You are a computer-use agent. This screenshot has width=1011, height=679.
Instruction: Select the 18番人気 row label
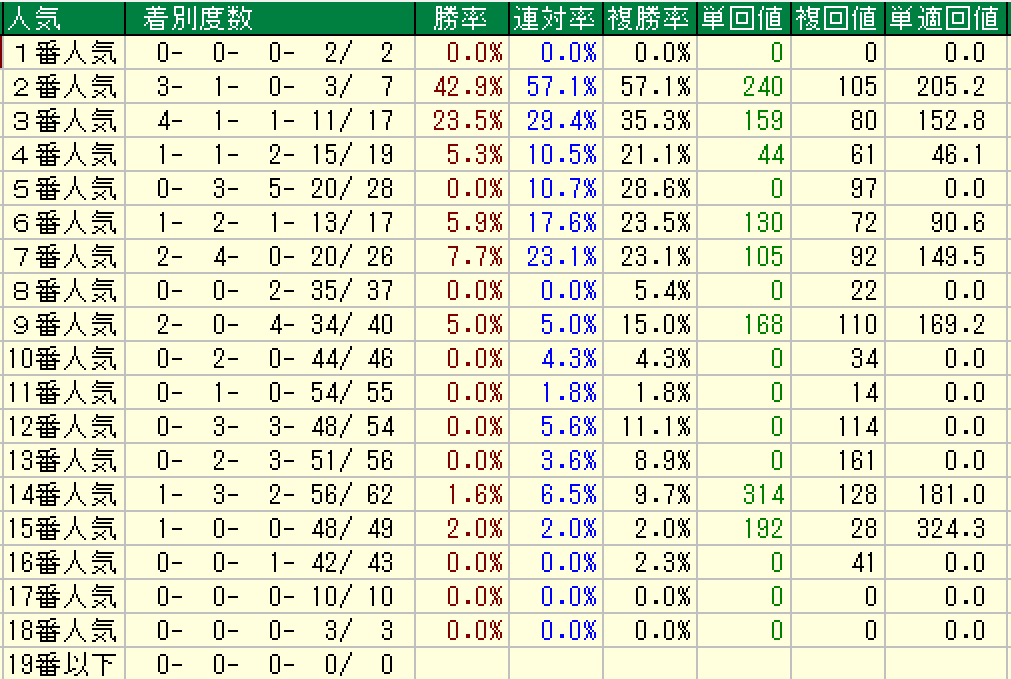pyautogui.click(x=63, y=631)
